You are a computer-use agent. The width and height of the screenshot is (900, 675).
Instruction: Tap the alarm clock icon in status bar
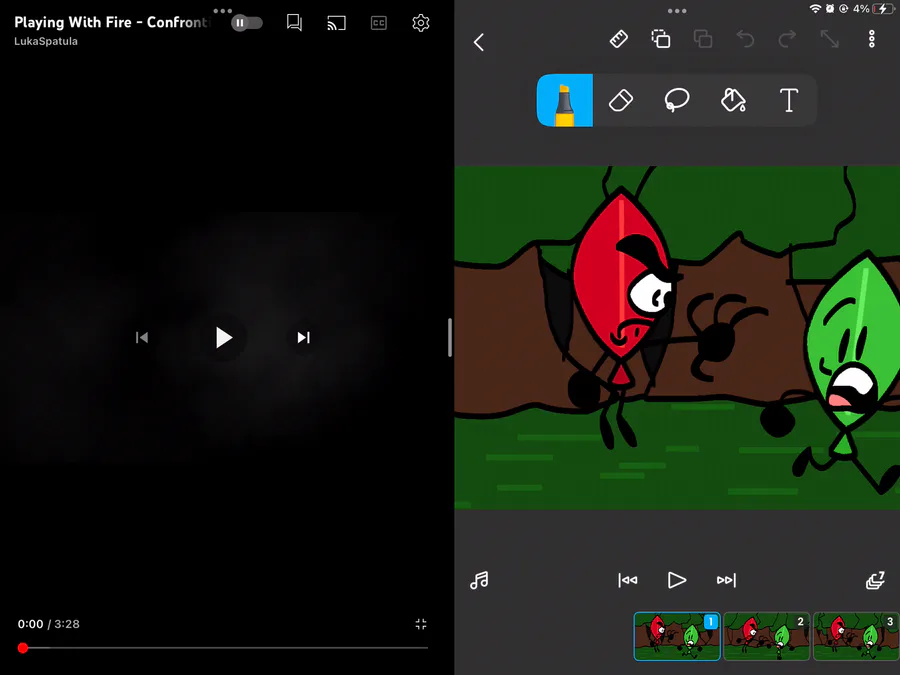click(830, 9)
